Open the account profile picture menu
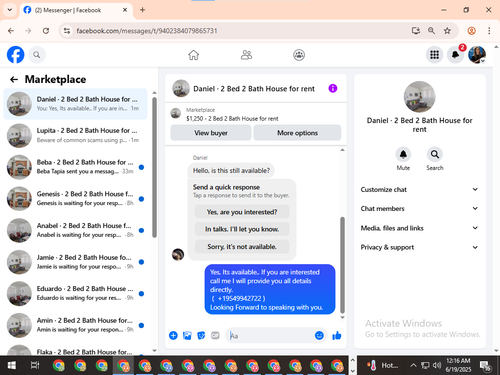This screenshot has height=375, width=500. tap(477, 55)
